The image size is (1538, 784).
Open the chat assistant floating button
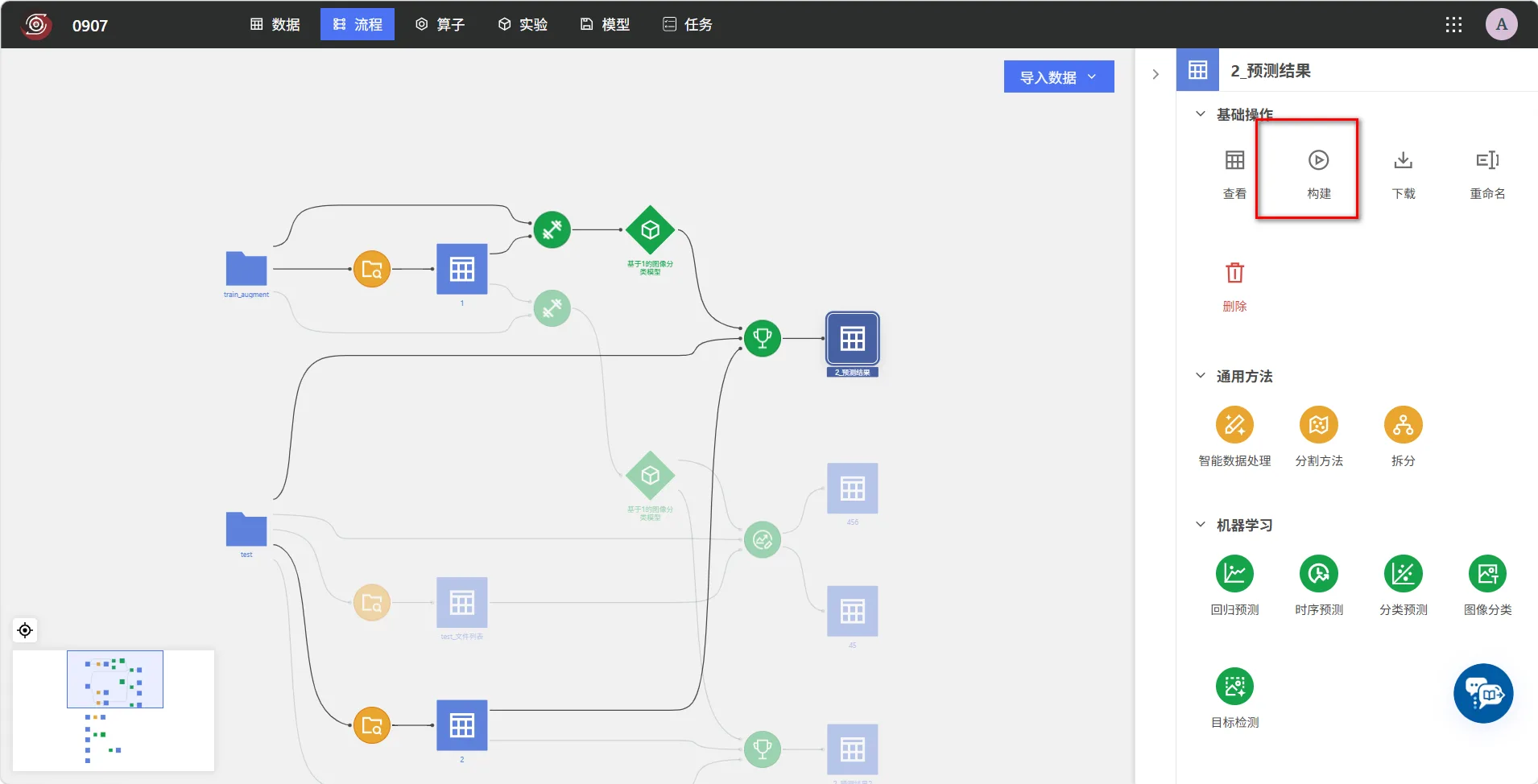coord(1483,693)
